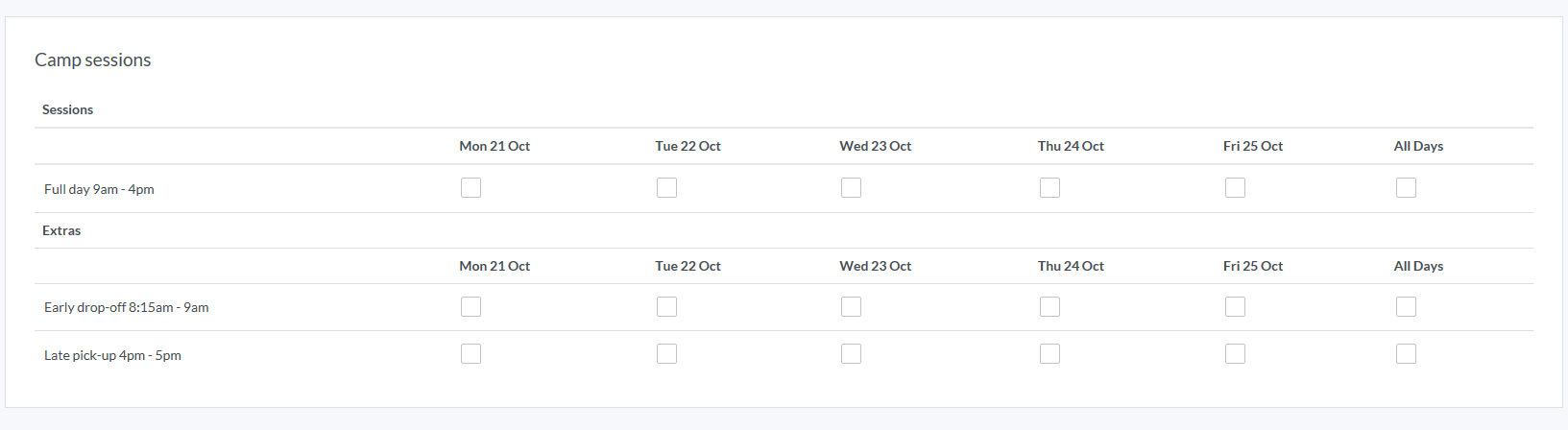
Task: Select Early drop-off on Fri 25 Oct
Action: pos(1235,307)
